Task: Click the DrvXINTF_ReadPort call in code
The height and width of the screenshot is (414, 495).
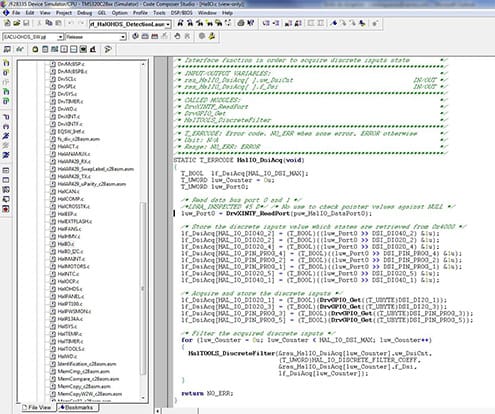Action: pyautogui.click(x=258, y=213)
